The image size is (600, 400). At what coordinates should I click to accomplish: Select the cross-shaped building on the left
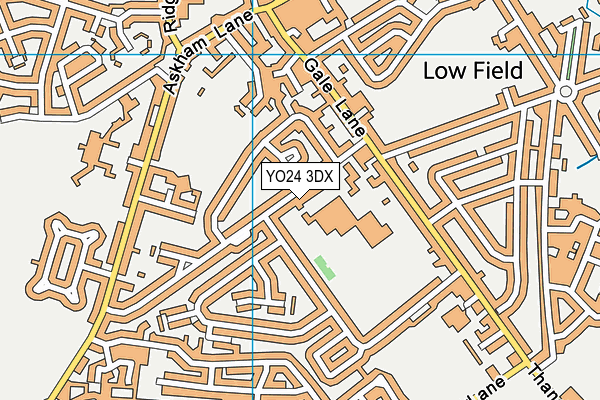(x=97, y=155)
